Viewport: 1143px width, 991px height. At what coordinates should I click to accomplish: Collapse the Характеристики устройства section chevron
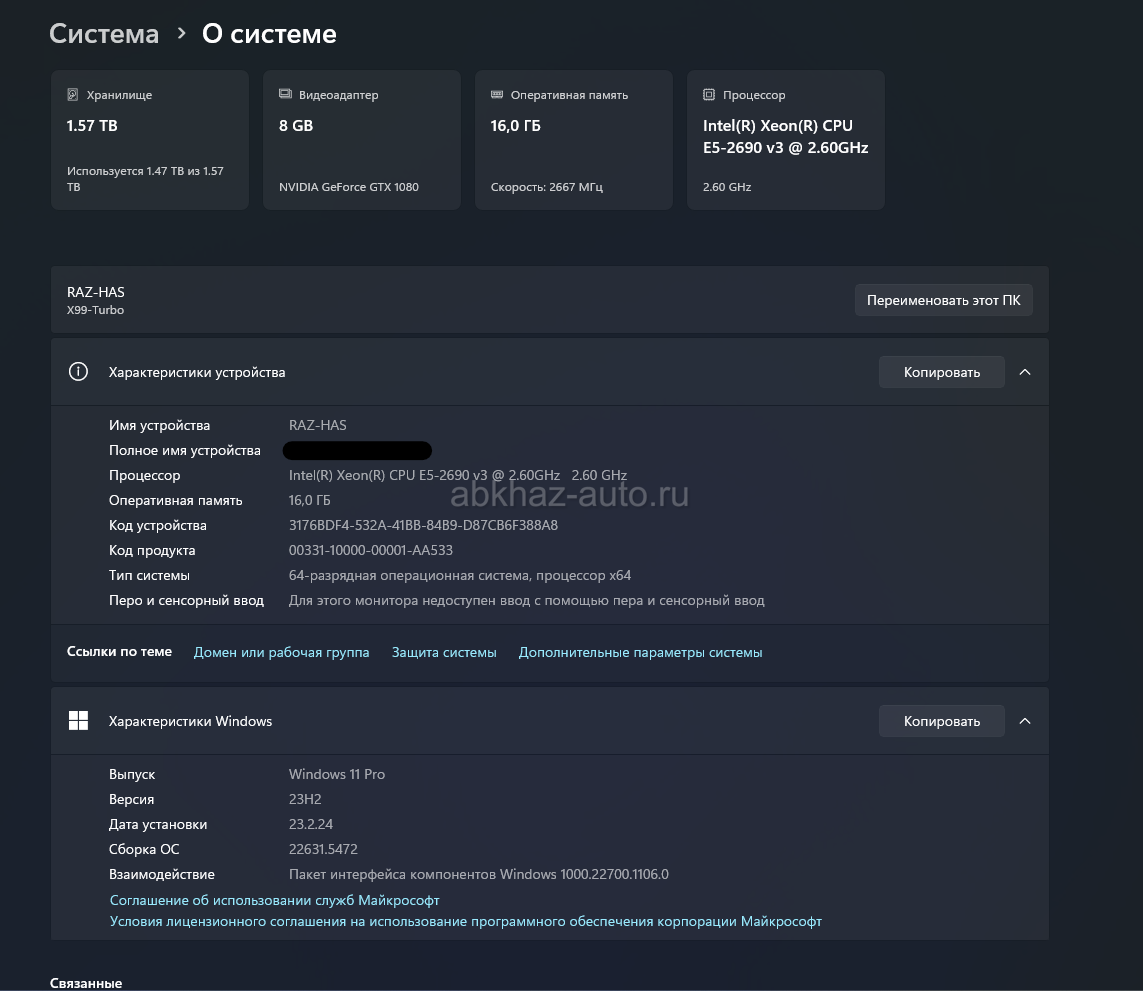(x=1025, y=372)
